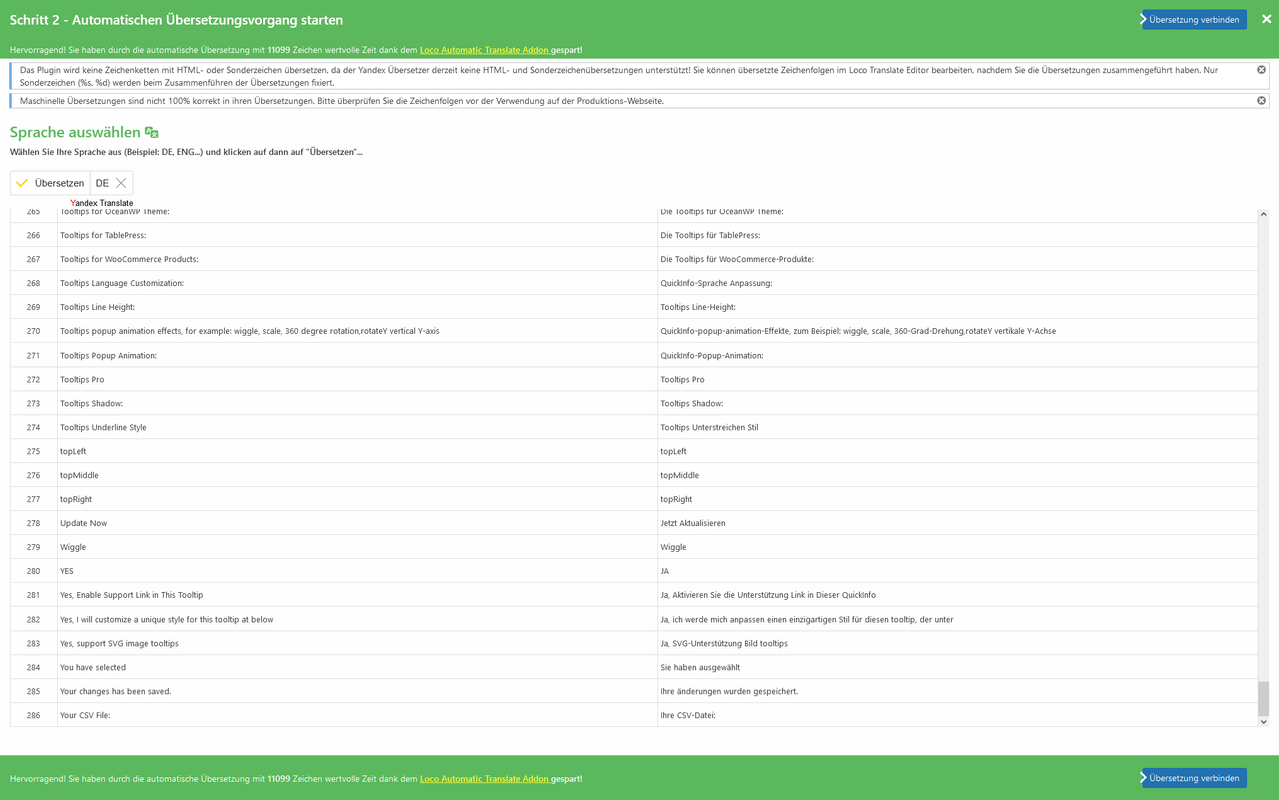
Task: Click translation 'Die Tooltips für WooCommerce-Produkte:'
Action: coord(737,259)
